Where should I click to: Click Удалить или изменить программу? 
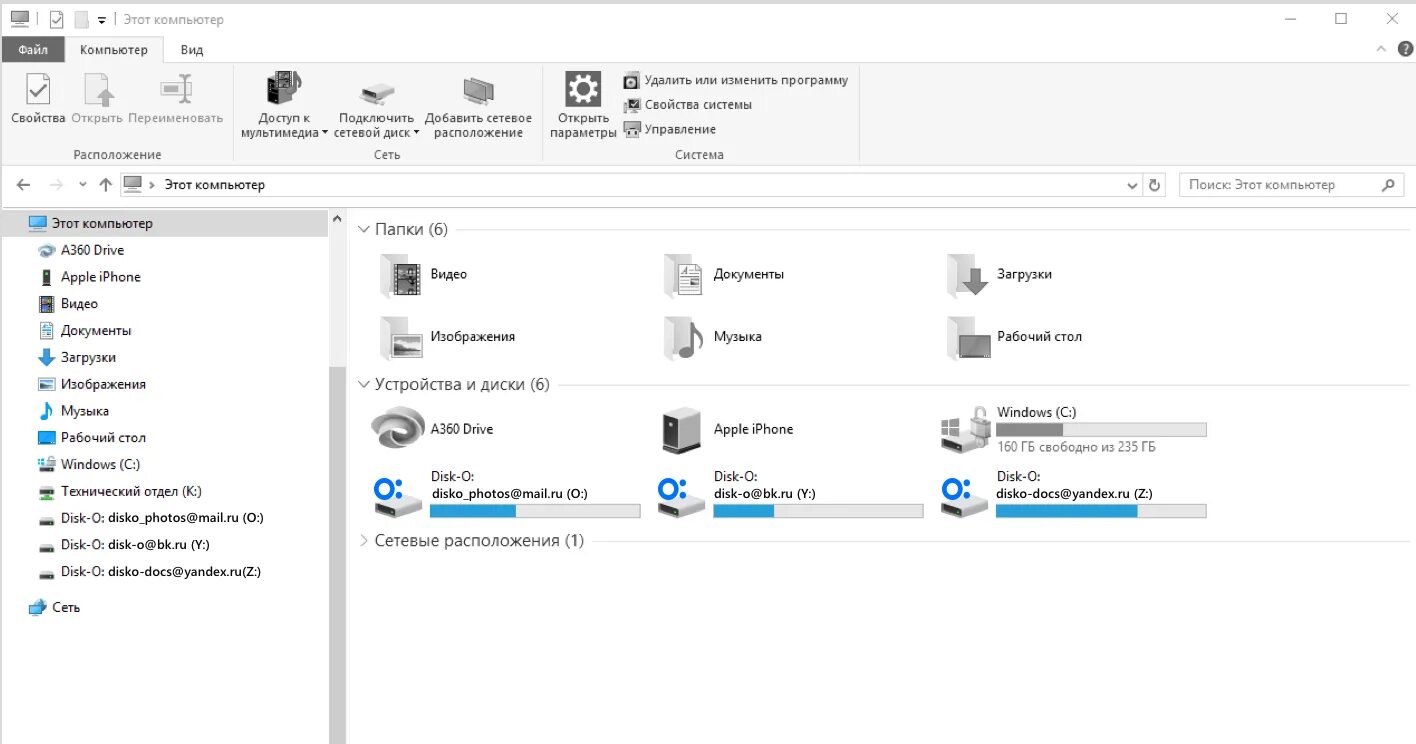pyautogui.click(x=735, y=80)
